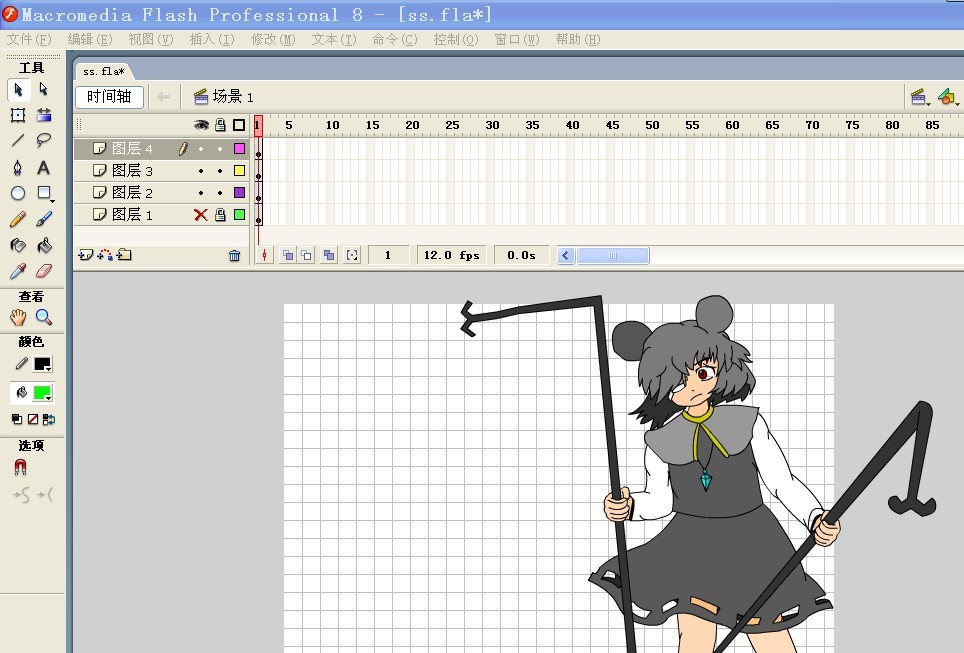The image size is (964, 653).
Task: Select the Pen tool
Action: 18,167
